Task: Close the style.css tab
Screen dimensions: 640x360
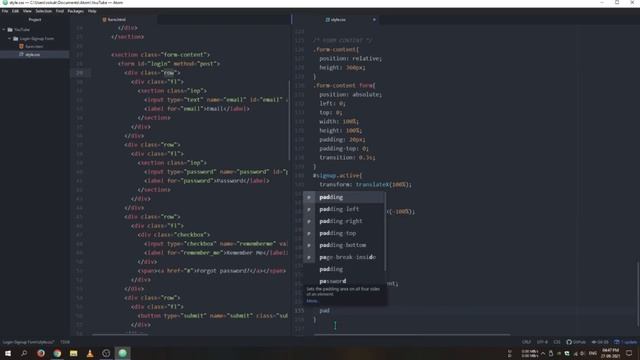Action: pyautogui.click(x=374, y=20)
